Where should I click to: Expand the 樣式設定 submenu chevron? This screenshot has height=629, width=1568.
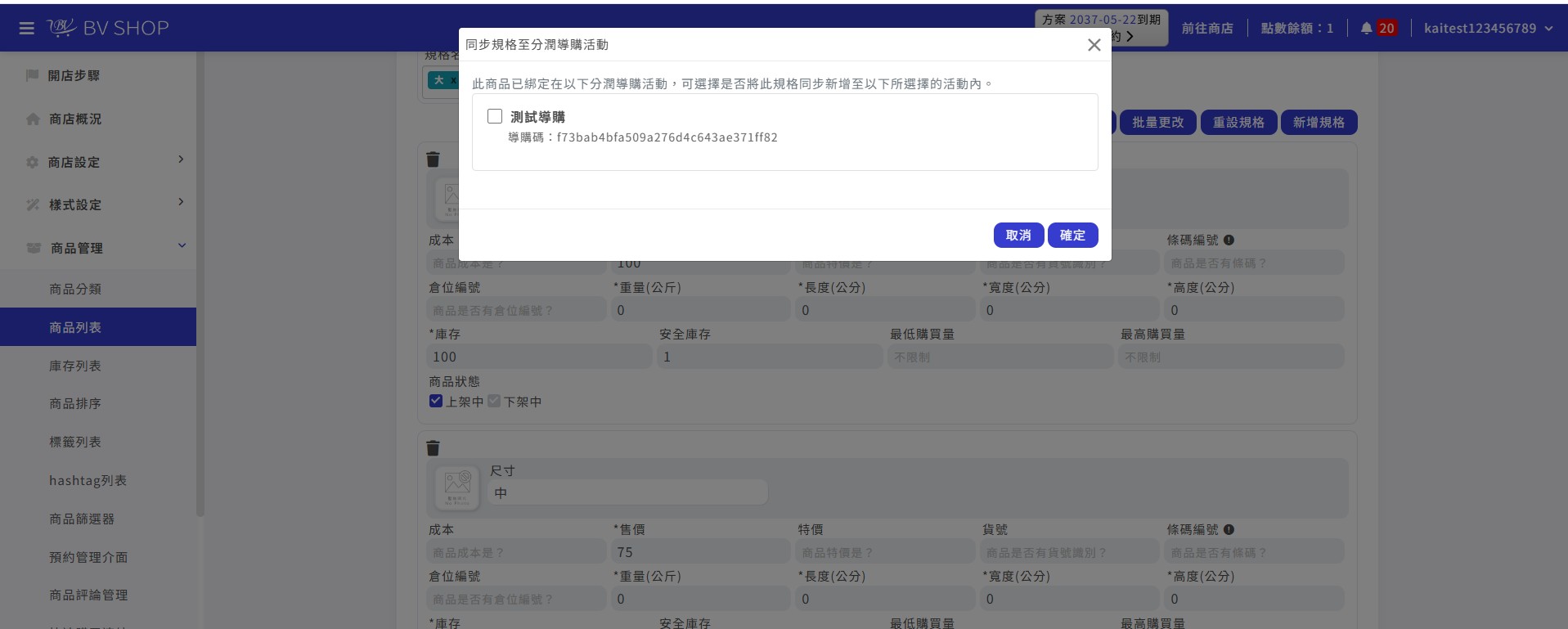tap(181, 202)
